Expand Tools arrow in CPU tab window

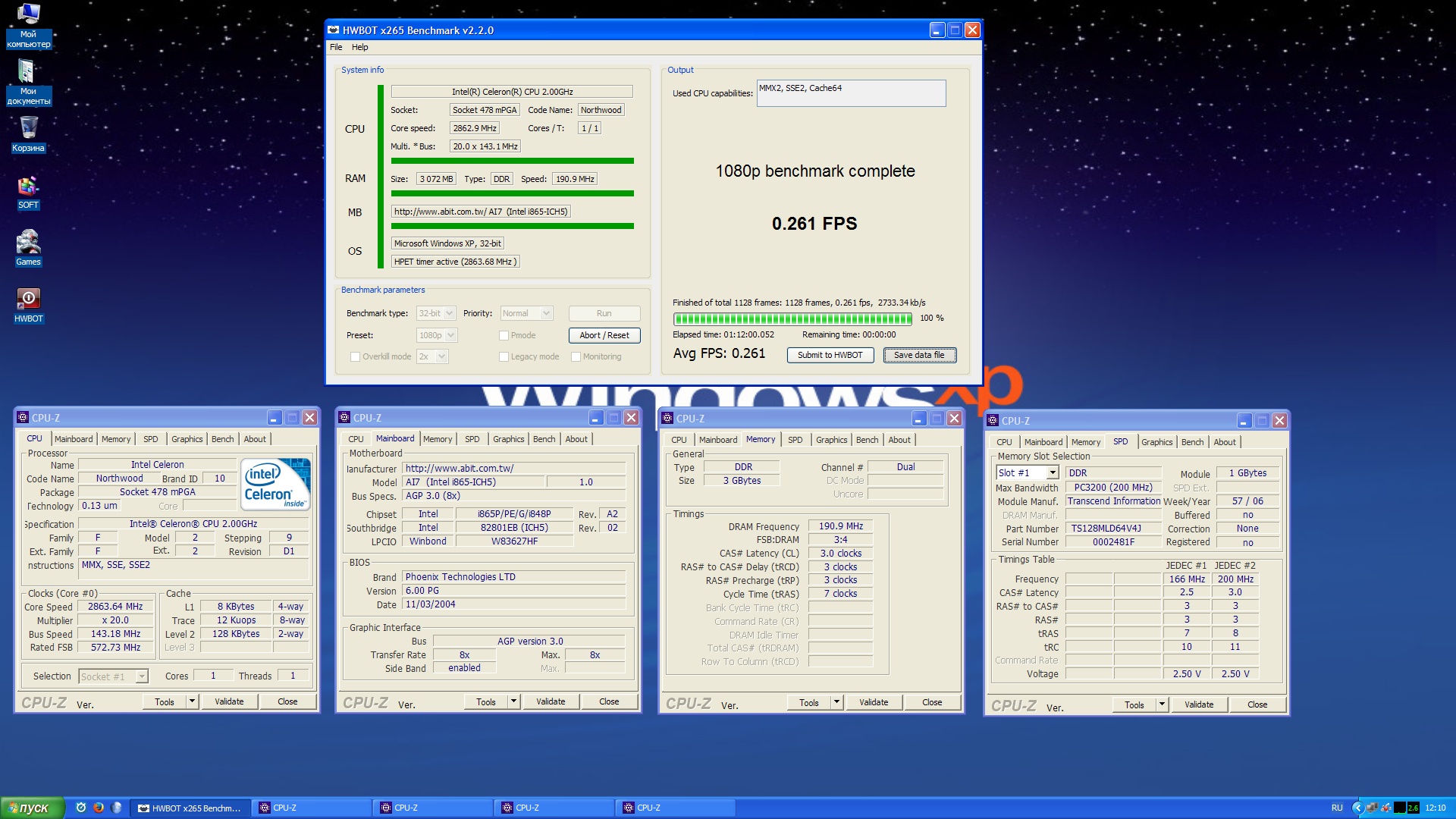[x=193, y=701]
